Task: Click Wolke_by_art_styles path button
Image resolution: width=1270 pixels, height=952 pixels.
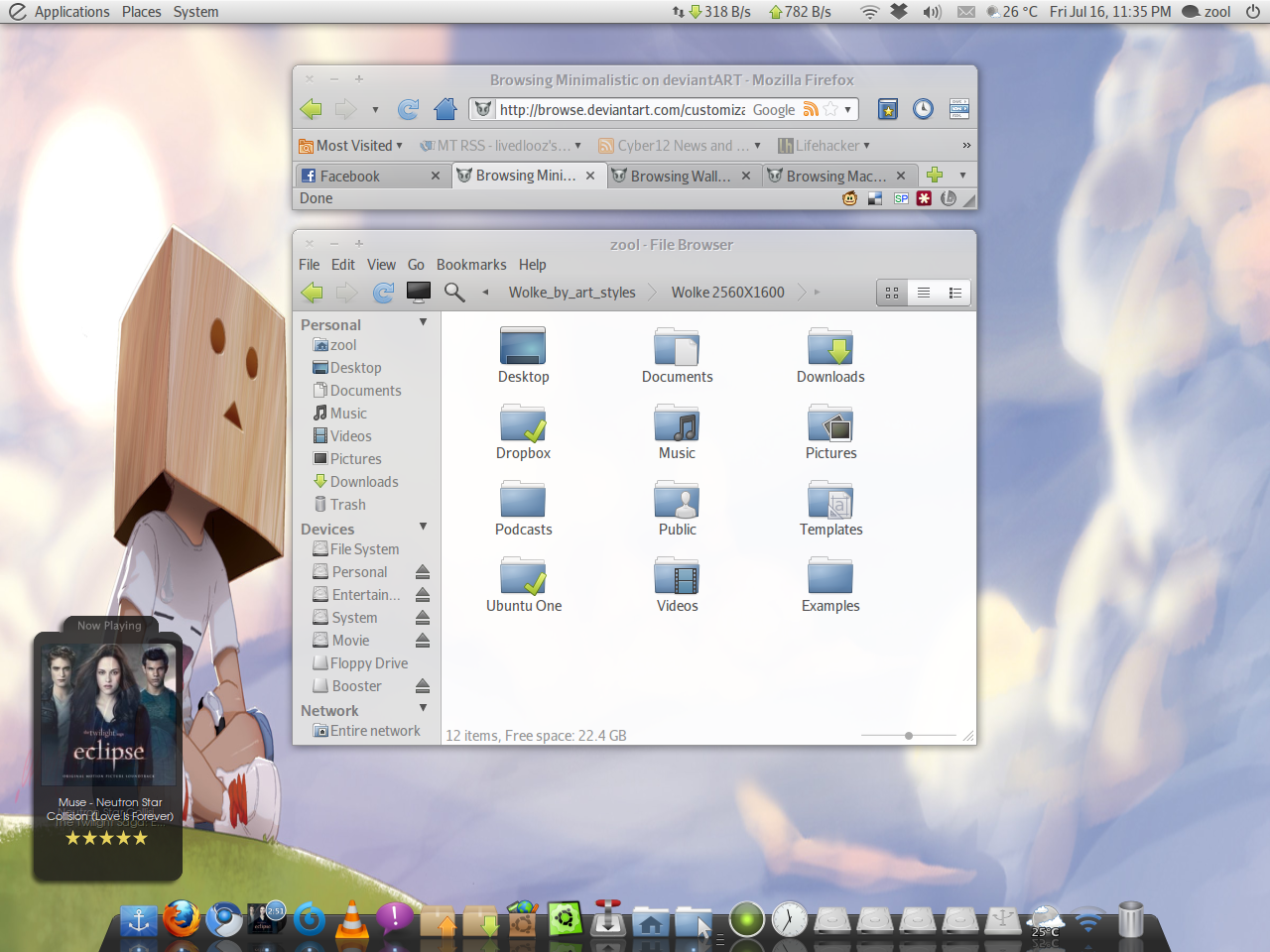Action: (x=572, y=293)
